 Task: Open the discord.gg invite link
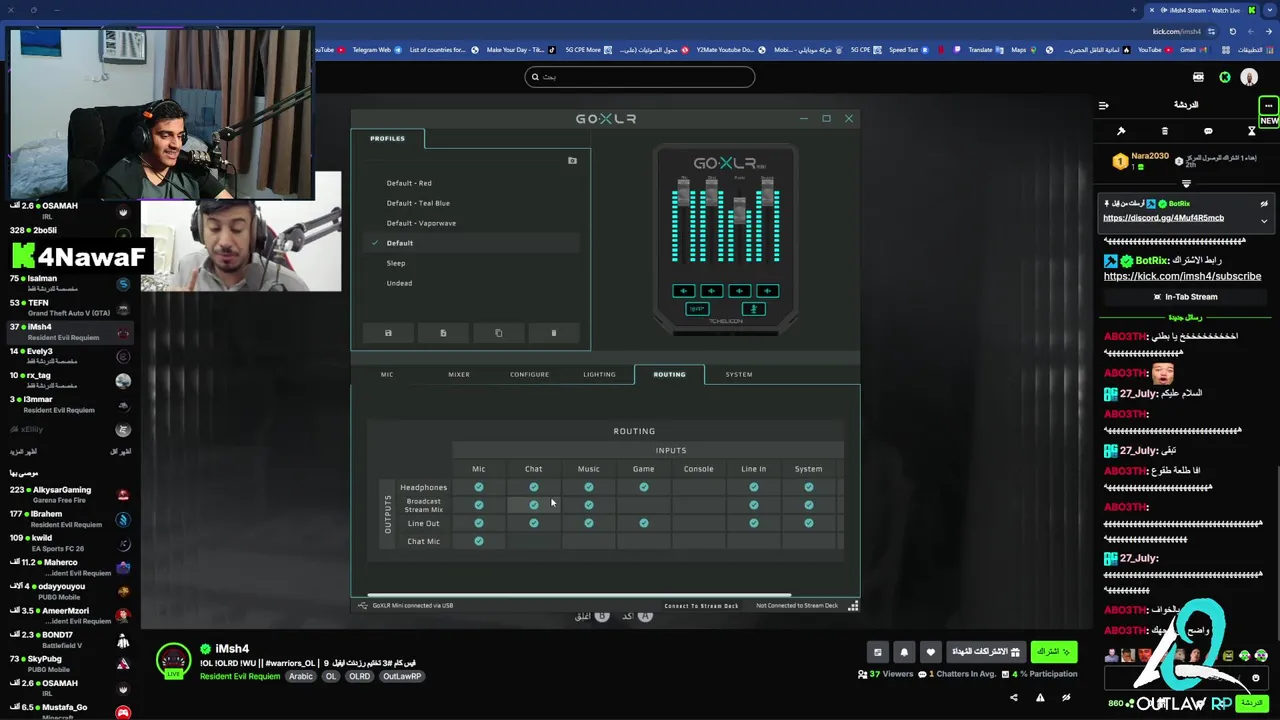[1163, 218]
